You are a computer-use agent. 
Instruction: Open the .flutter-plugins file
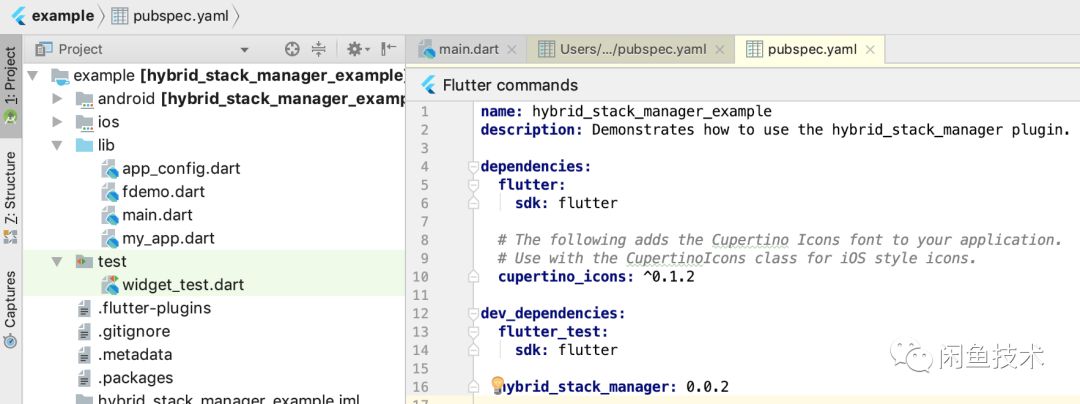[154, 308]
